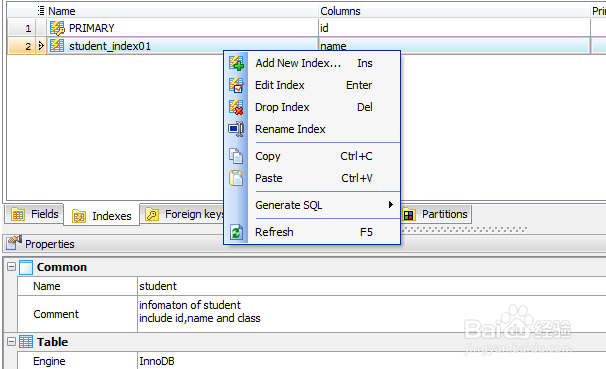This screenshot has width=606, height=369.
Task: Select the PRIMARY index row name
Action: pos(92,28)
